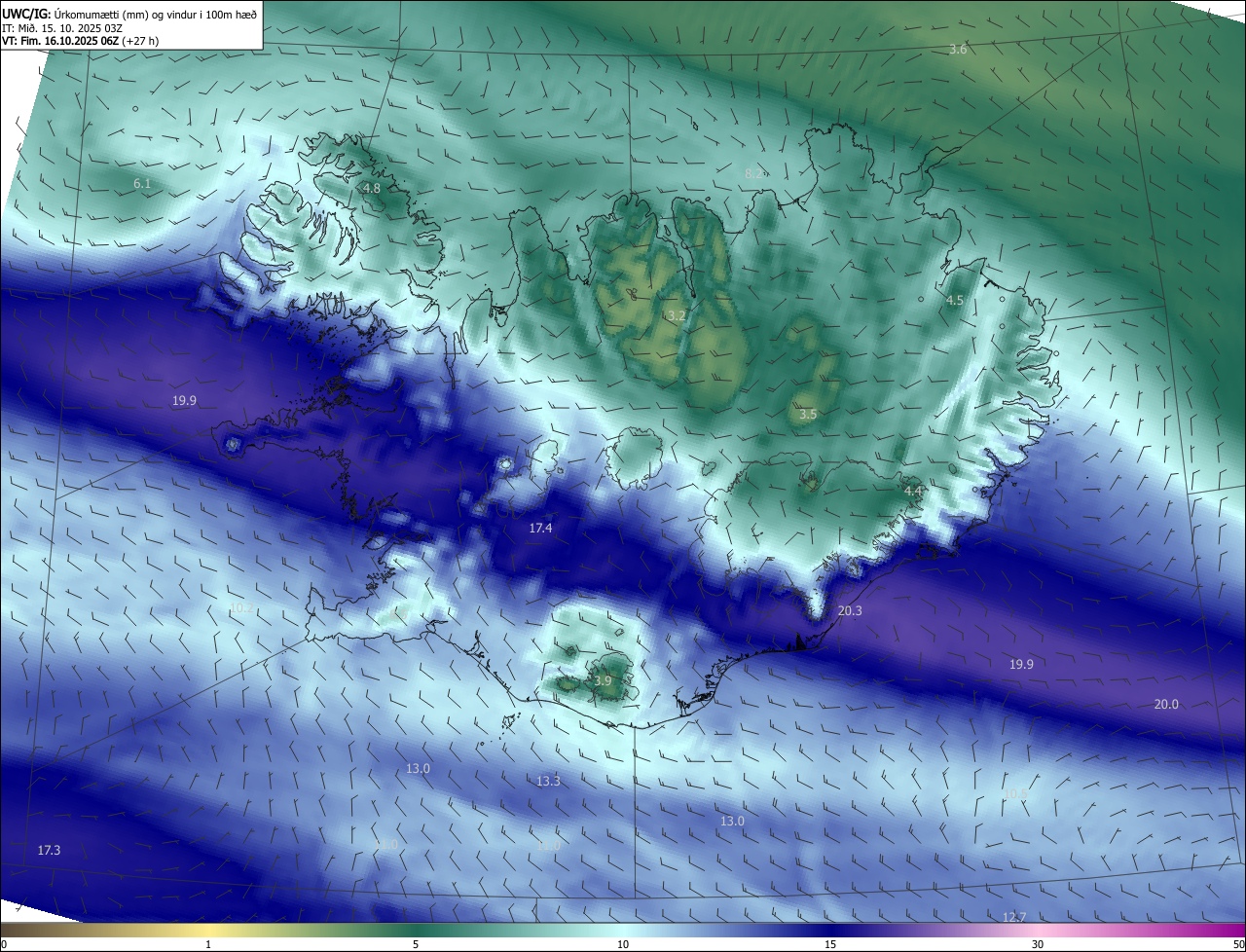Click the 0 tick label on color scale
Image resolution: width=1246 pixels, height=952 pixels.
[4, 944]
